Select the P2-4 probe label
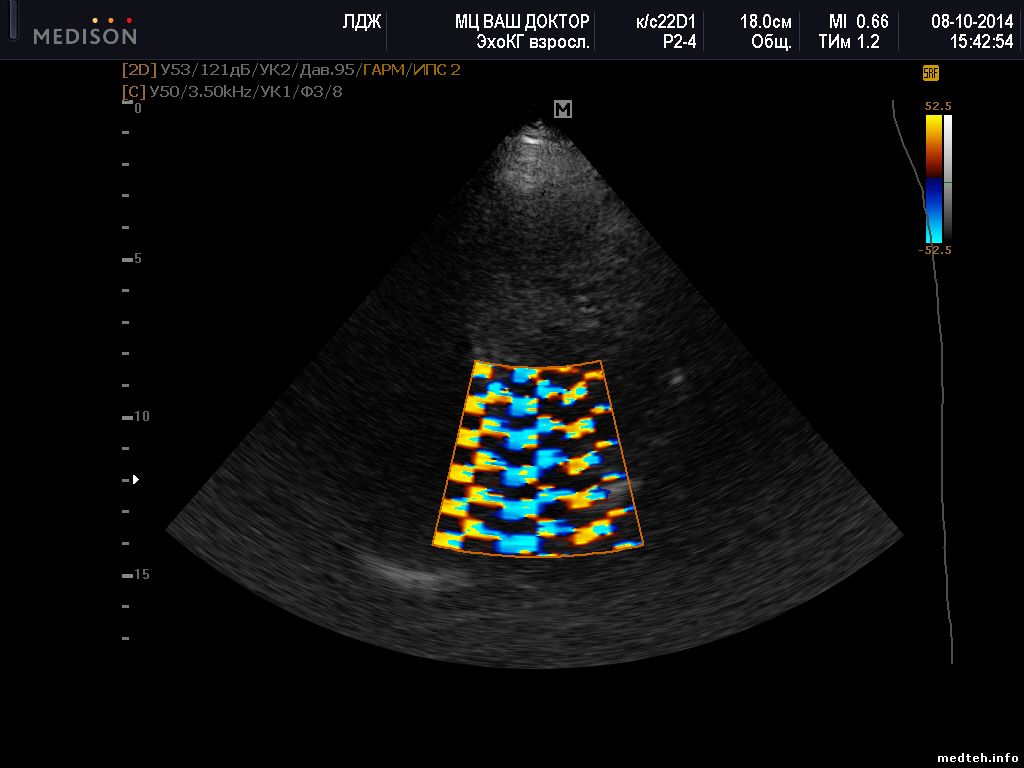The height and width of the screenshot is (768, 1024). click(679, 42)
